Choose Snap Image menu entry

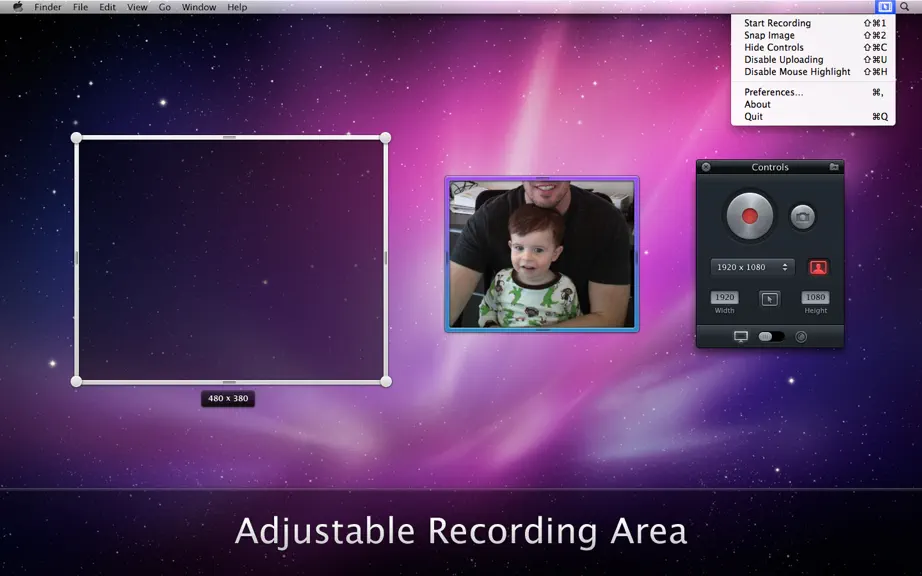(x=813, y=35)
